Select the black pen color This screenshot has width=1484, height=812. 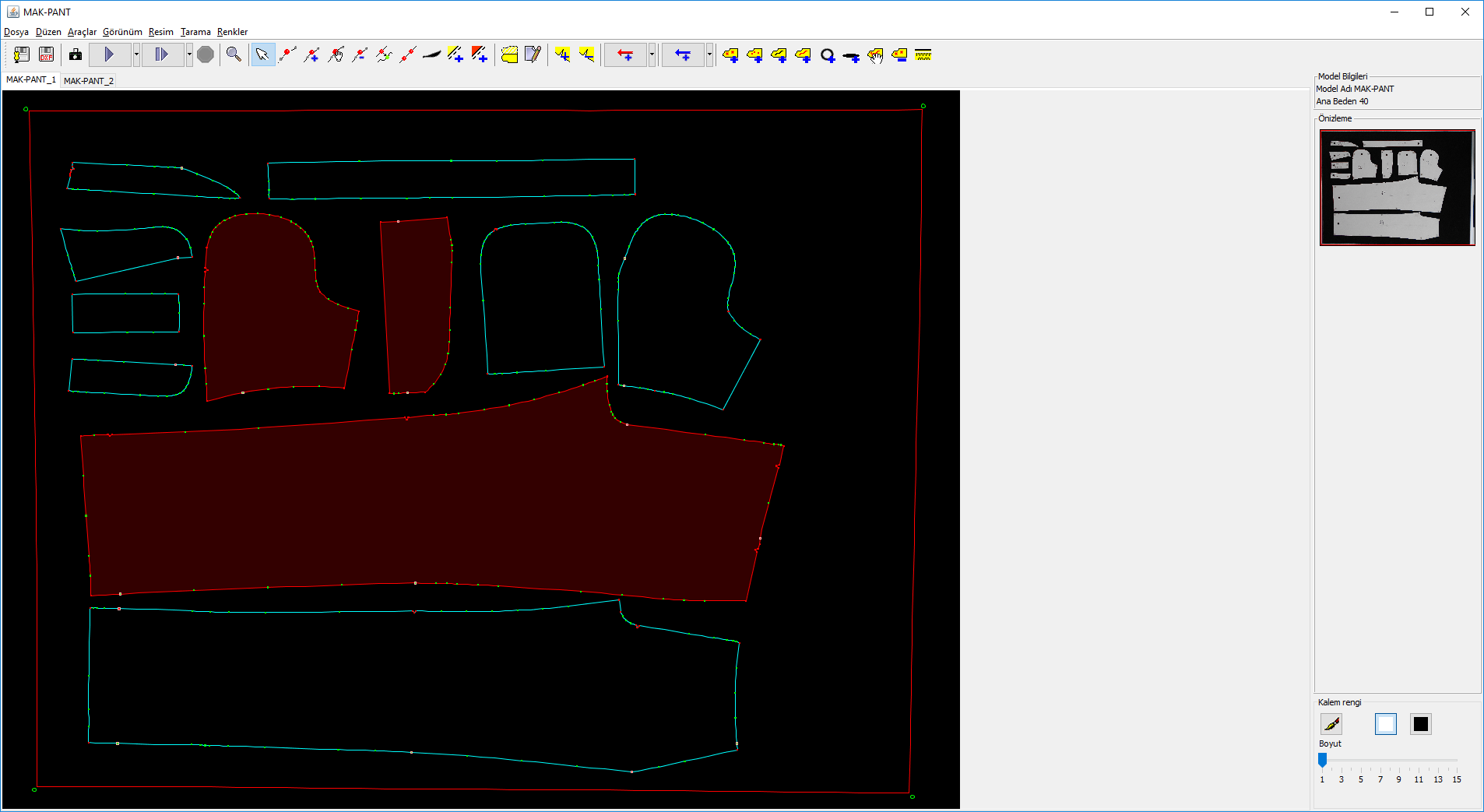pos(1420,724)
